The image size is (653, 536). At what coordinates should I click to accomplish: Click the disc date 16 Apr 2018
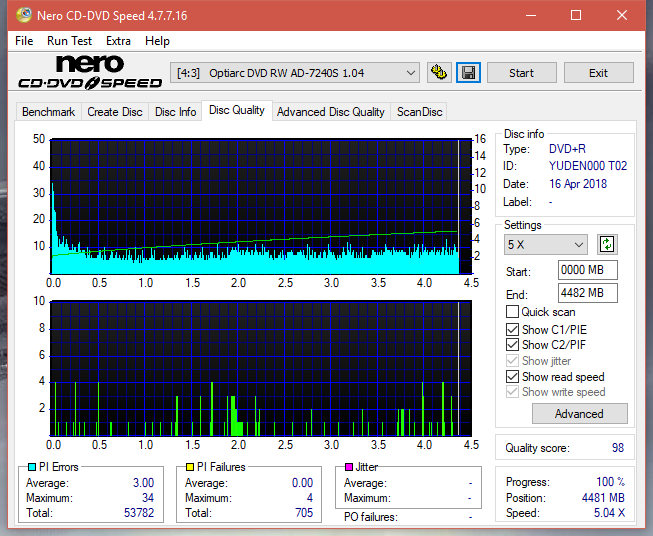coord(578,184)
